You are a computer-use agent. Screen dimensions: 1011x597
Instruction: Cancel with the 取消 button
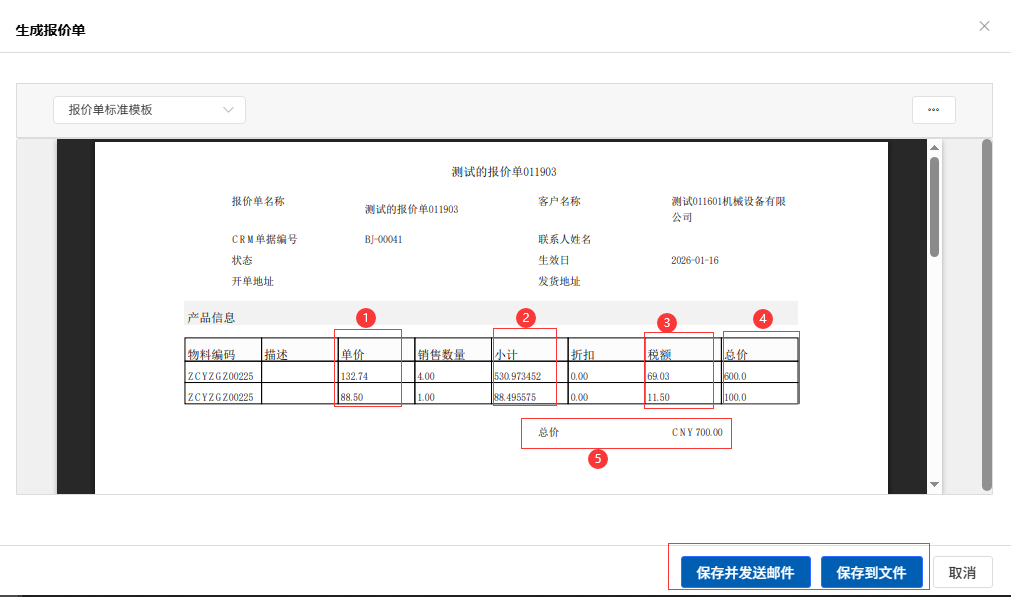962,573
